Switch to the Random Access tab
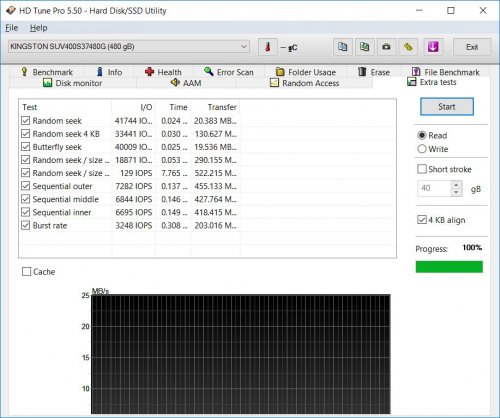Image resolution: width=500 pixels, height=418 pixels. [x=304, y=83]
